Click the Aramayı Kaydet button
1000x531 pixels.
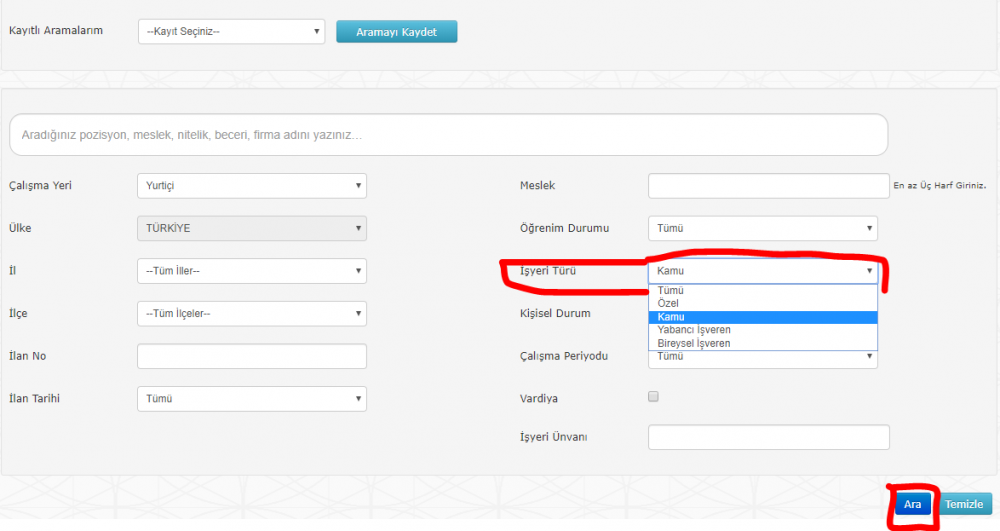(396, 32)
